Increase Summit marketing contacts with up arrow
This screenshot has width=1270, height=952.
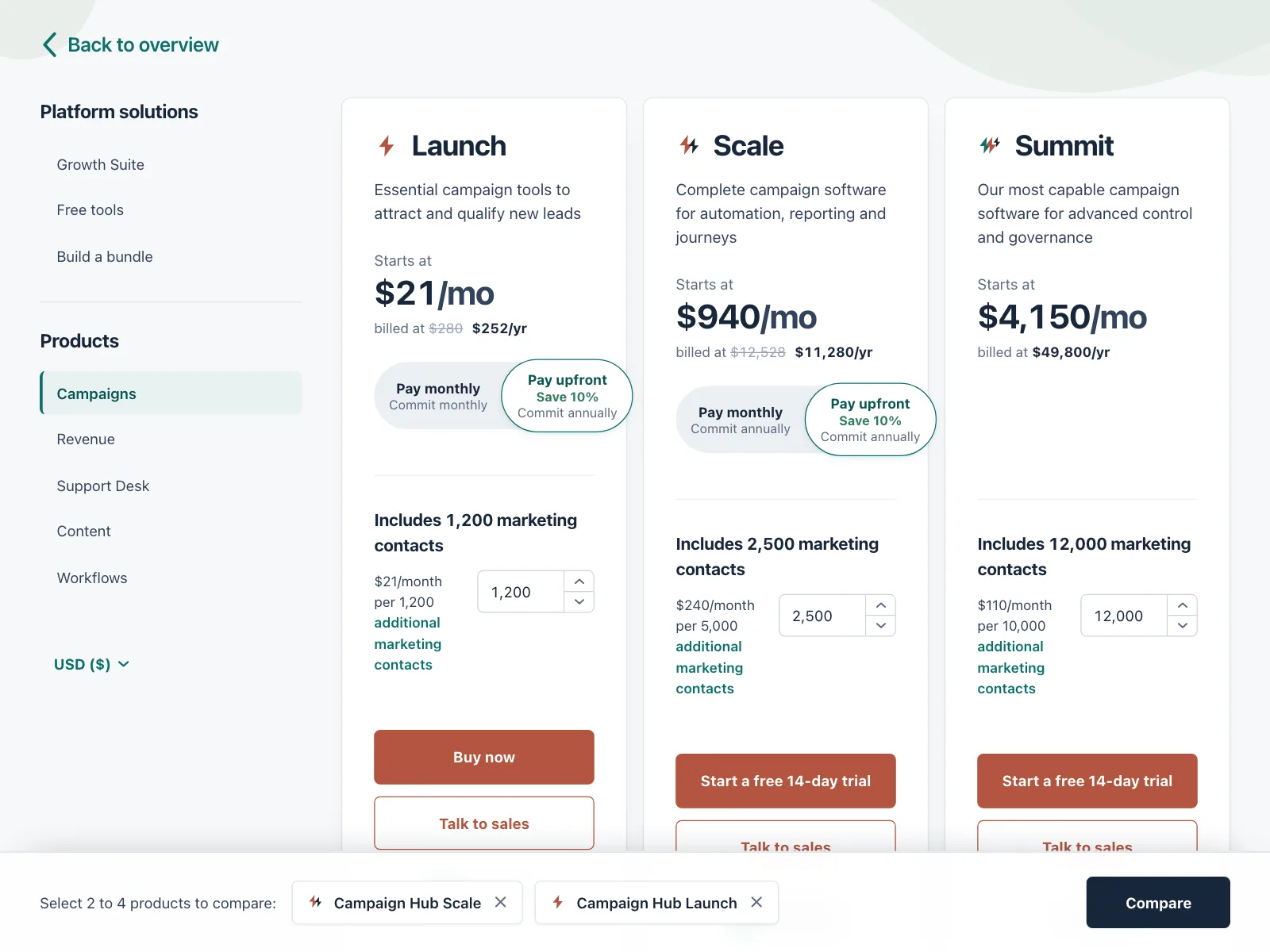pyautogui.click(x=1183, y=605)
